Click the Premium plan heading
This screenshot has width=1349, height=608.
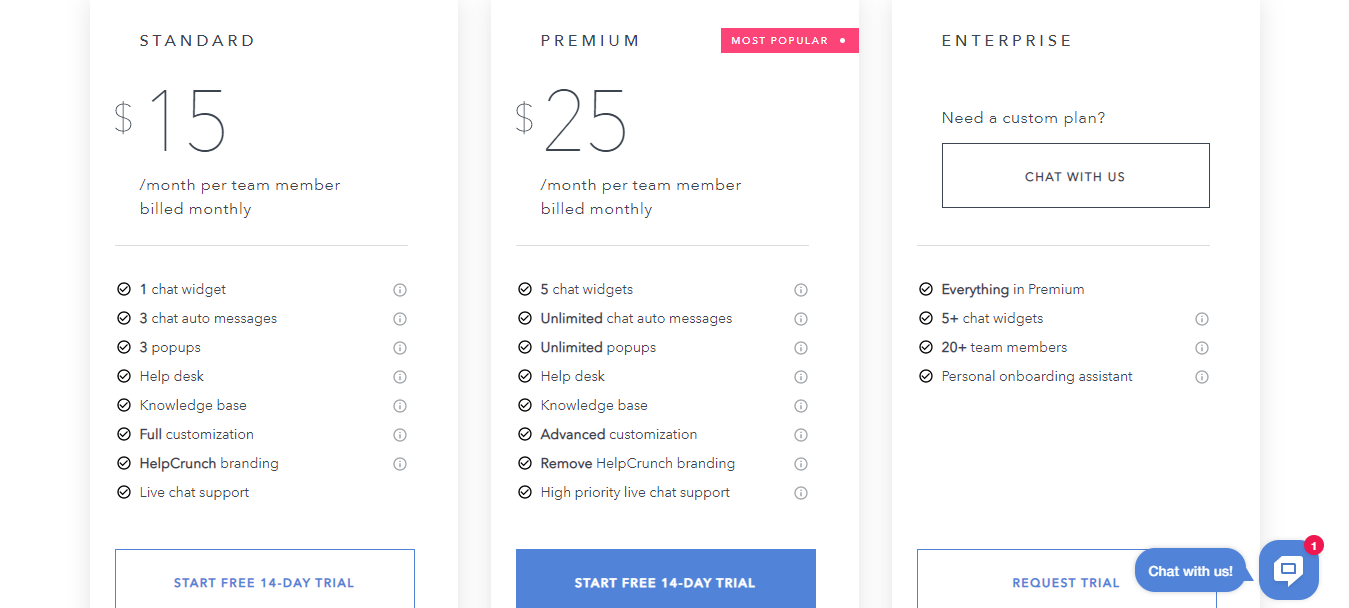pos(589,40)
